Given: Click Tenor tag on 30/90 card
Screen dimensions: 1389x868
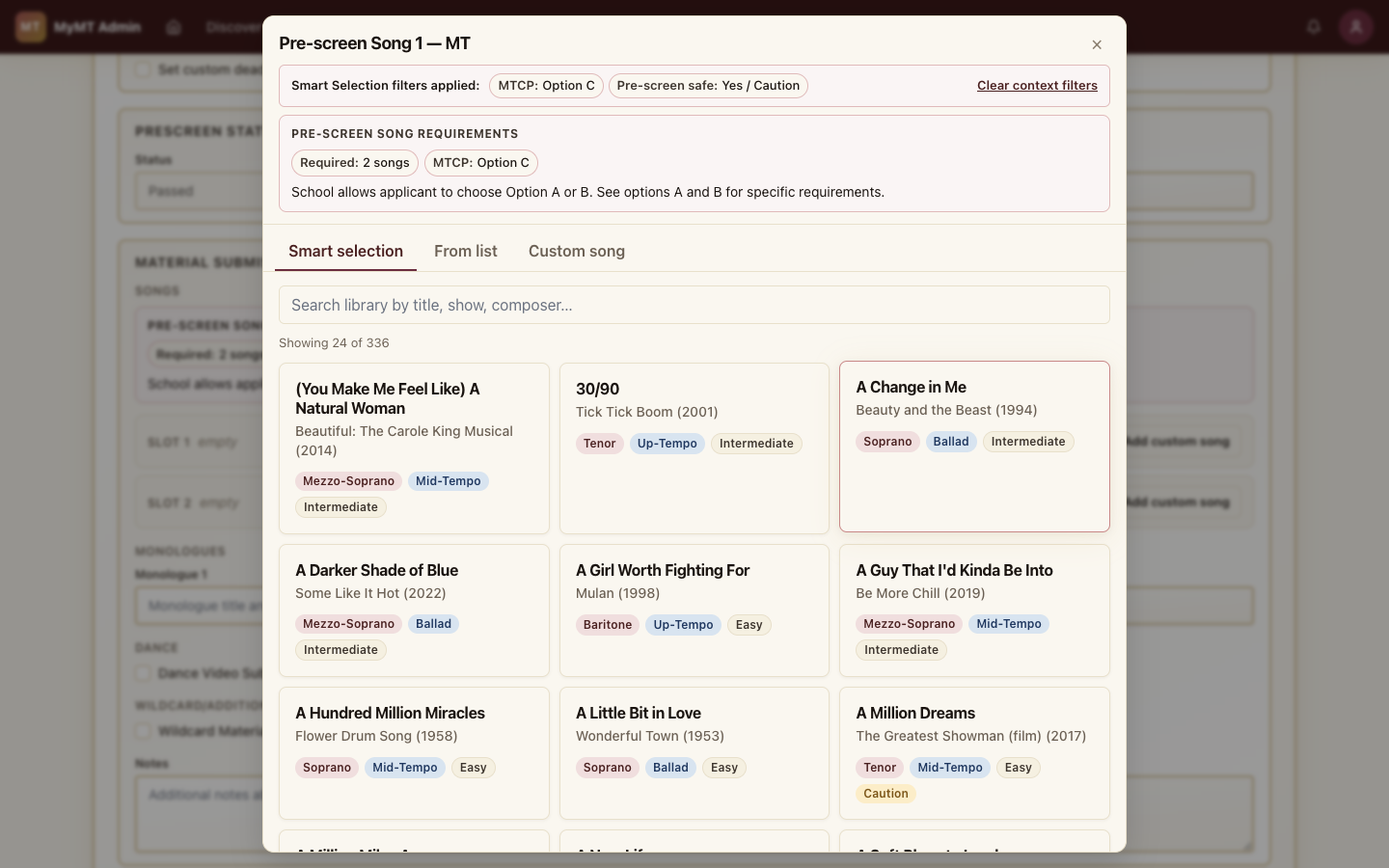Looking at the screenshot, I should (599, 444).
